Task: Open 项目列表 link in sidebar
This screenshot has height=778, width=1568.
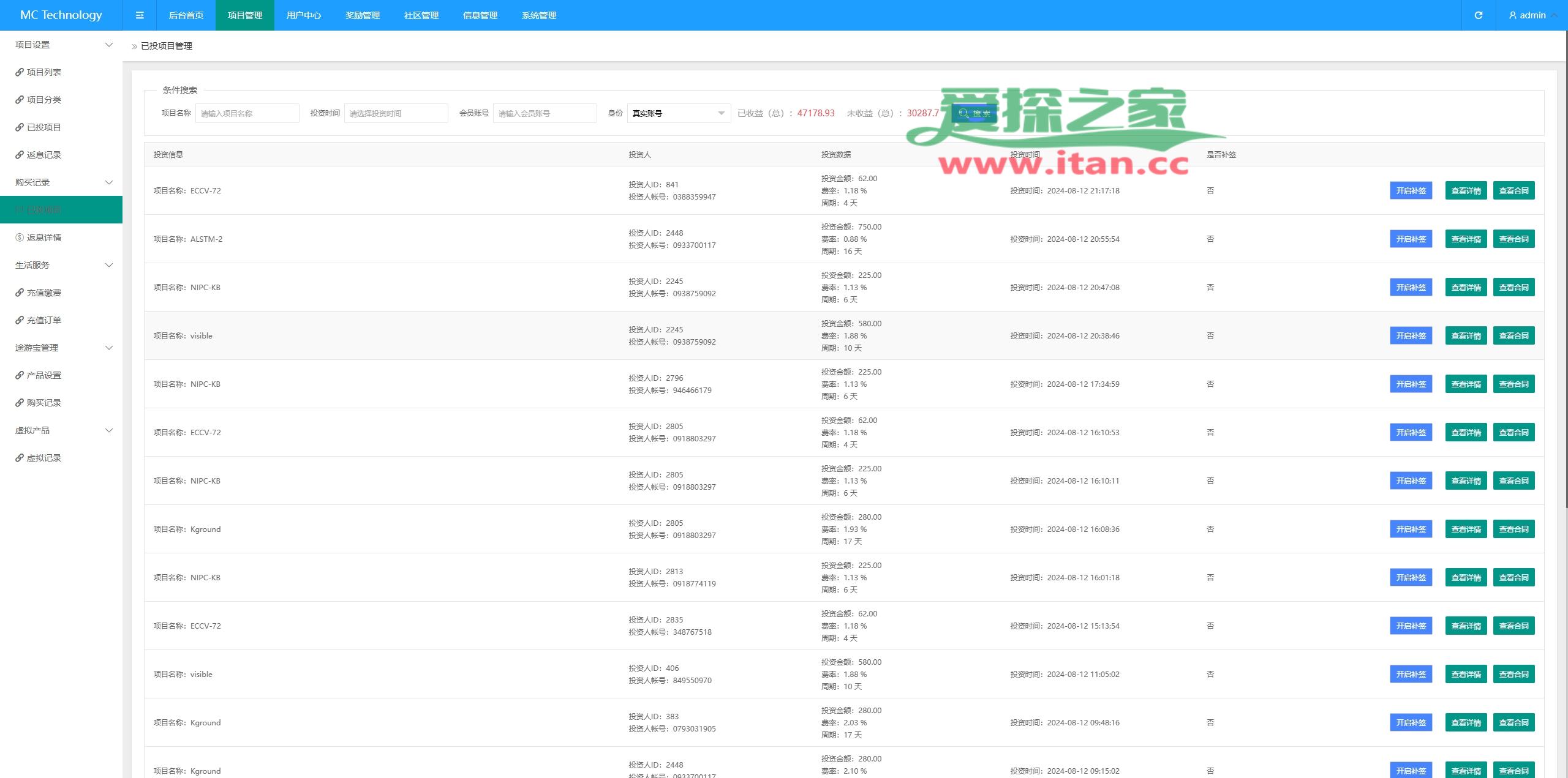Action: [x=43, y=72]
